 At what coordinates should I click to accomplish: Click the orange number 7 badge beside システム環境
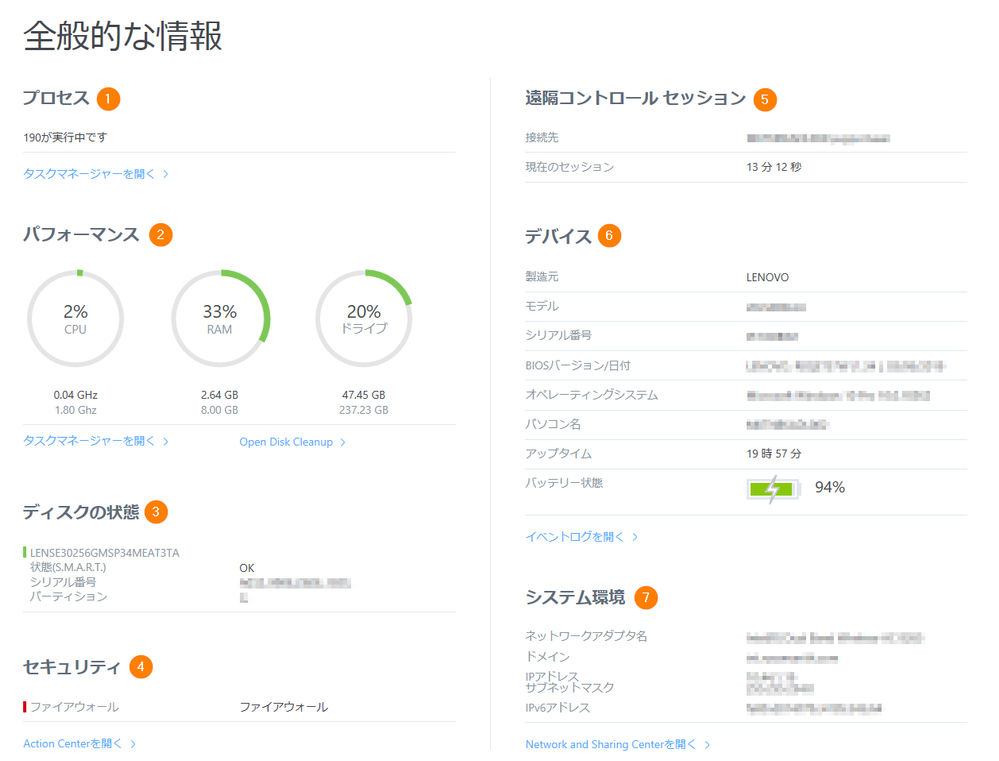click(646, 597)
